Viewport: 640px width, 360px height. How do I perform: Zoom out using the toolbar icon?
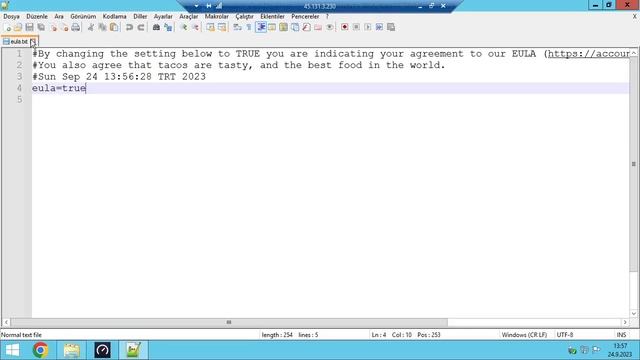pos(195,27)
